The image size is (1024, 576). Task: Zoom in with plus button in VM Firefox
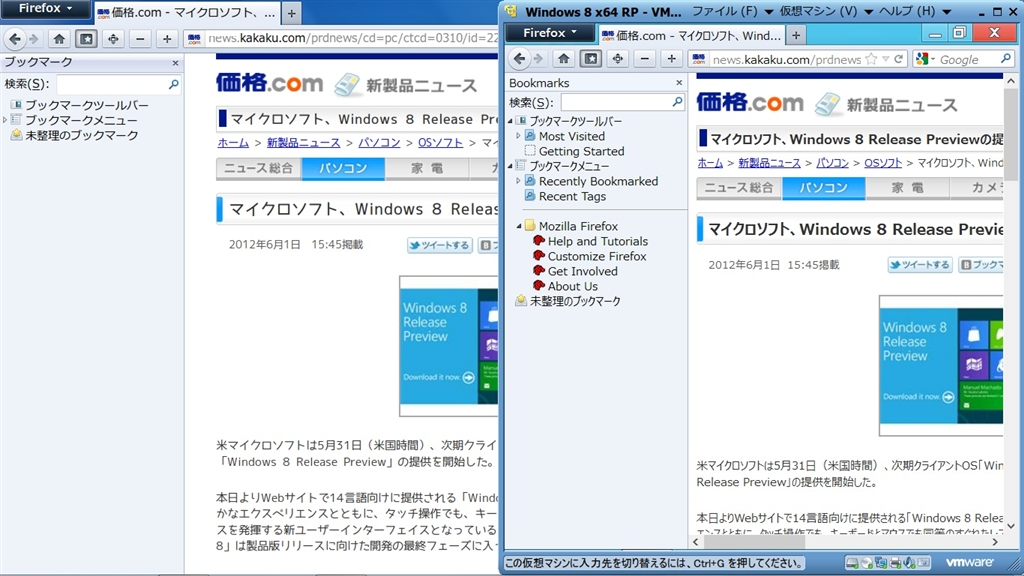click(x=671, y=59)
